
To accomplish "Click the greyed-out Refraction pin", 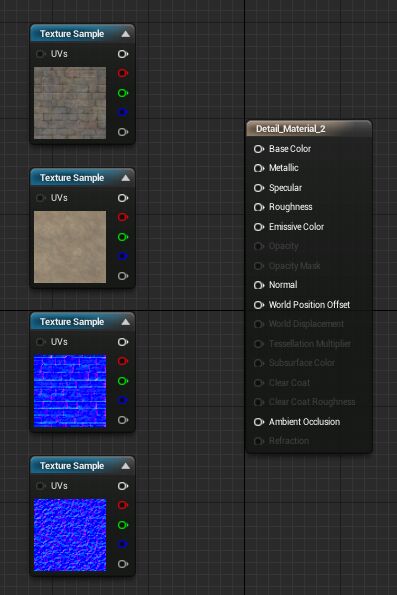I will coord(259,441).
